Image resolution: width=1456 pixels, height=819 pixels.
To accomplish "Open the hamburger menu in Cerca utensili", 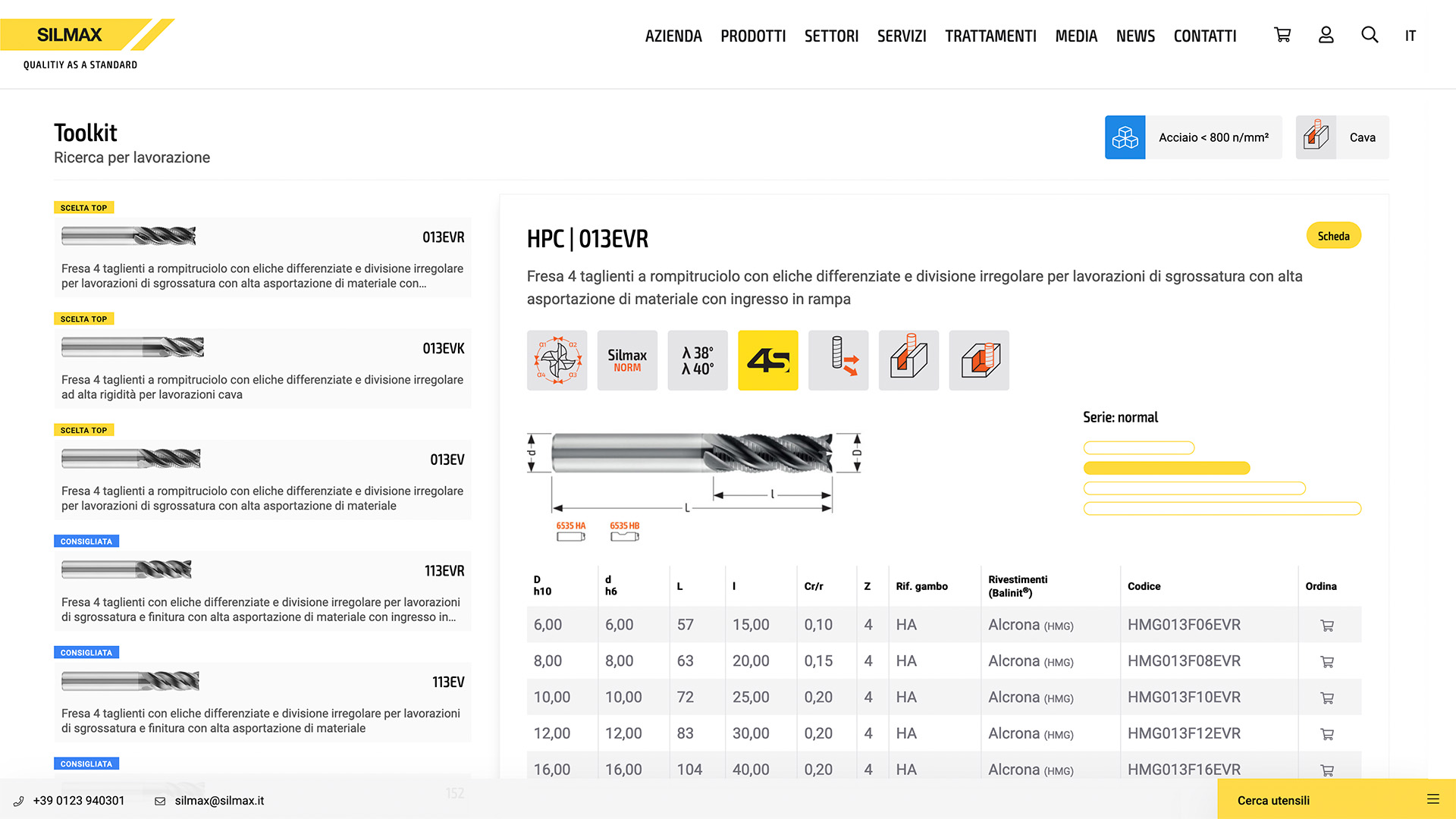I will click(1432, 799).
